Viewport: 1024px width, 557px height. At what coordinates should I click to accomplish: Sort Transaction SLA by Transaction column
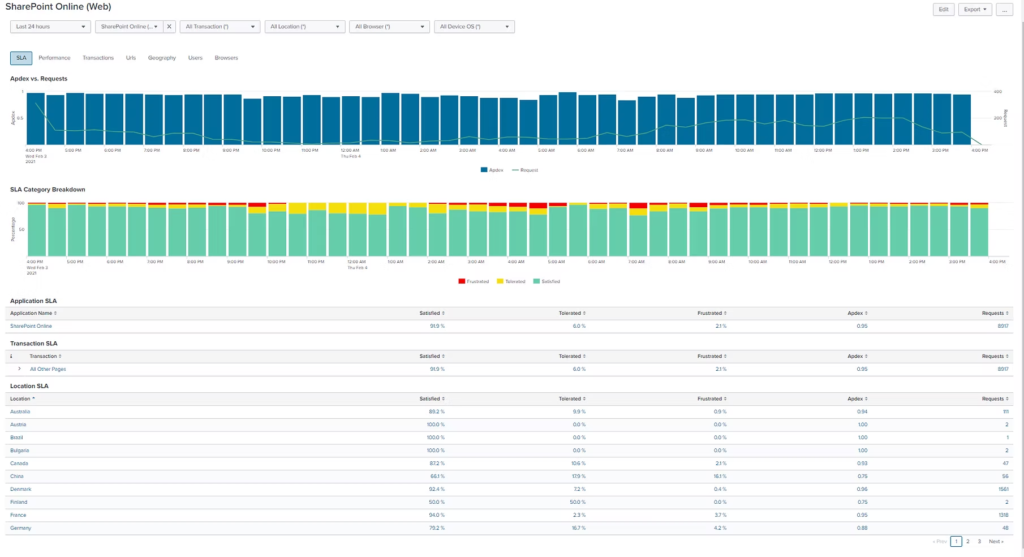click(46, 357)
